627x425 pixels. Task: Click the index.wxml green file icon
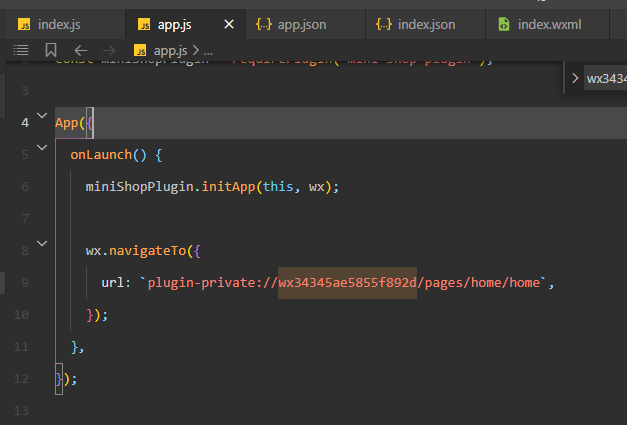[504, 24]
